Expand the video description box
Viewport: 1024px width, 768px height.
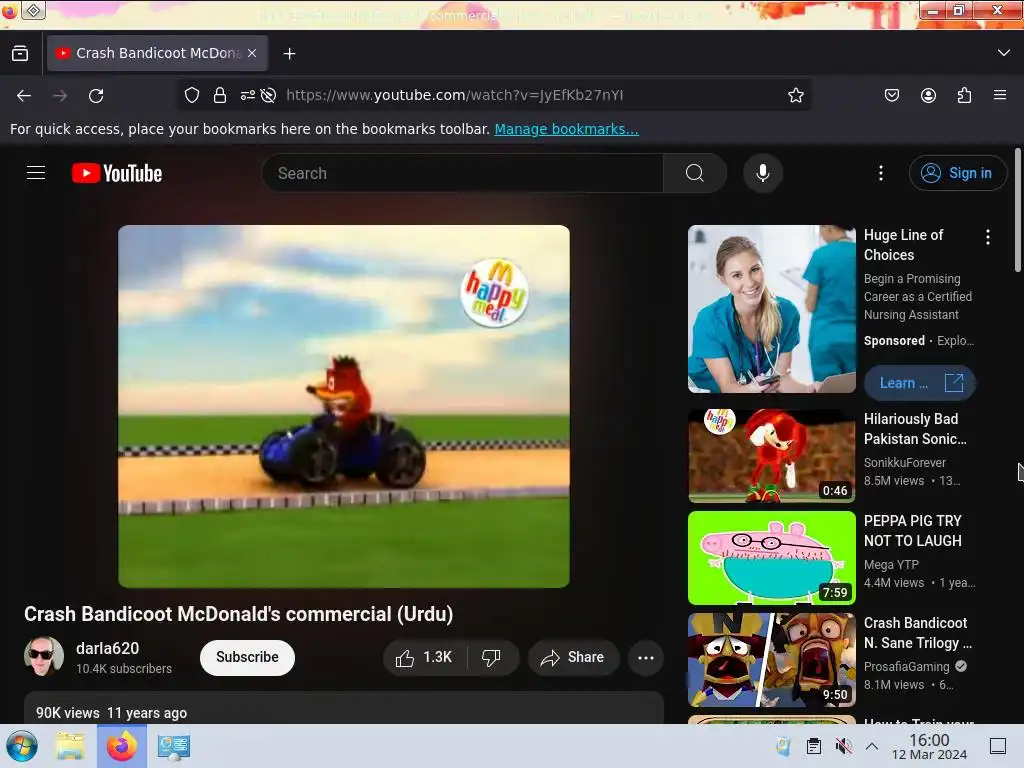(344, 709)
